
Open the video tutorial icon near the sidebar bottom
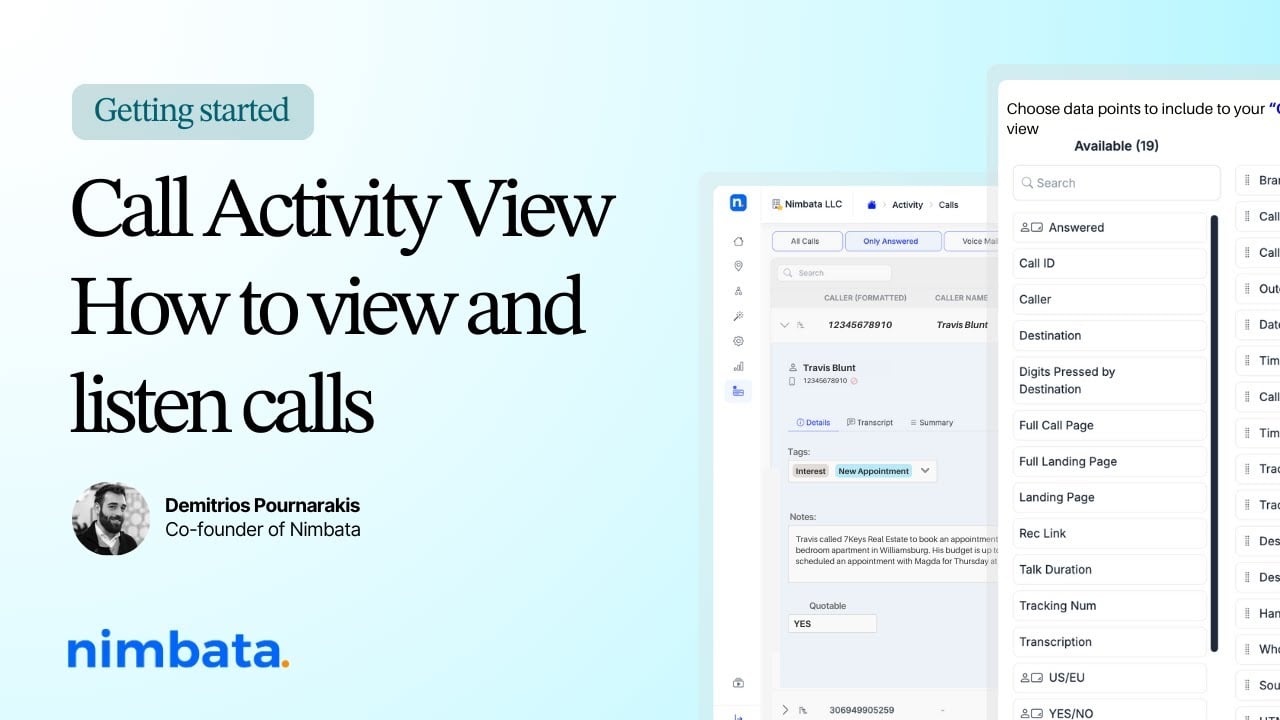tap(738, 683)
